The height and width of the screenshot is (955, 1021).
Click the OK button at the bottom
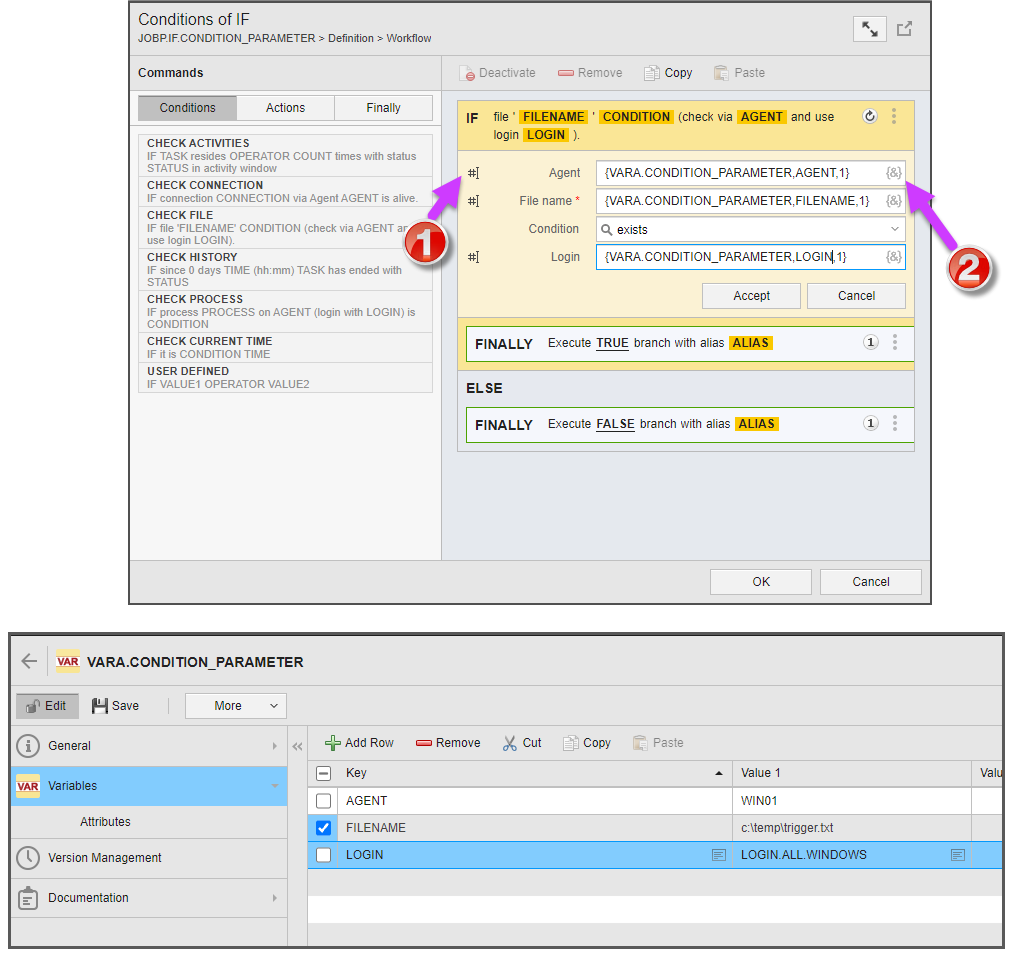(760, 581)
